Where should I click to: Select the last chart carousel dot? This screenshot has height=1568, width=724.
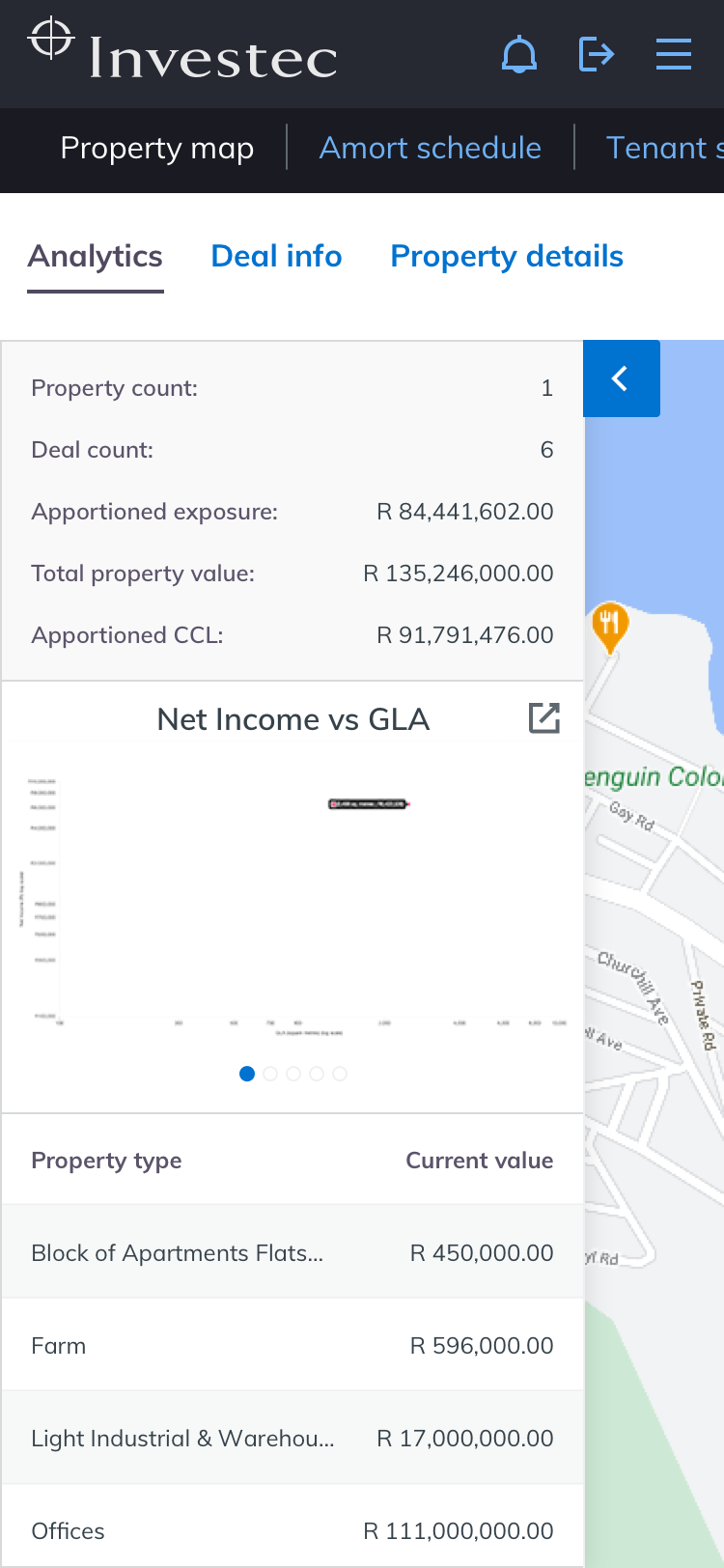coord(340,1074)
